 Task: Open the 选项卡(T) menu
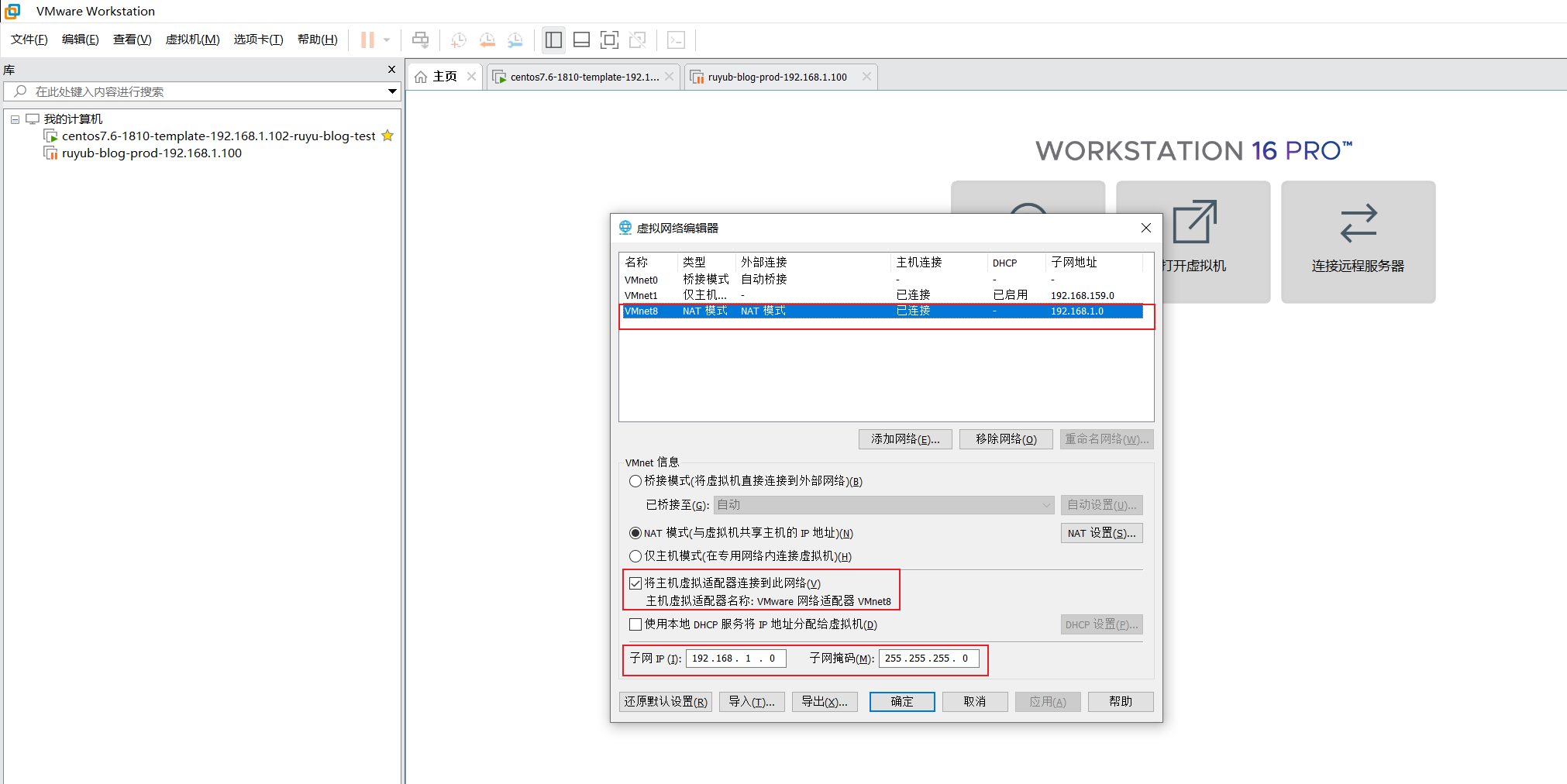click(x=259, y=40)
